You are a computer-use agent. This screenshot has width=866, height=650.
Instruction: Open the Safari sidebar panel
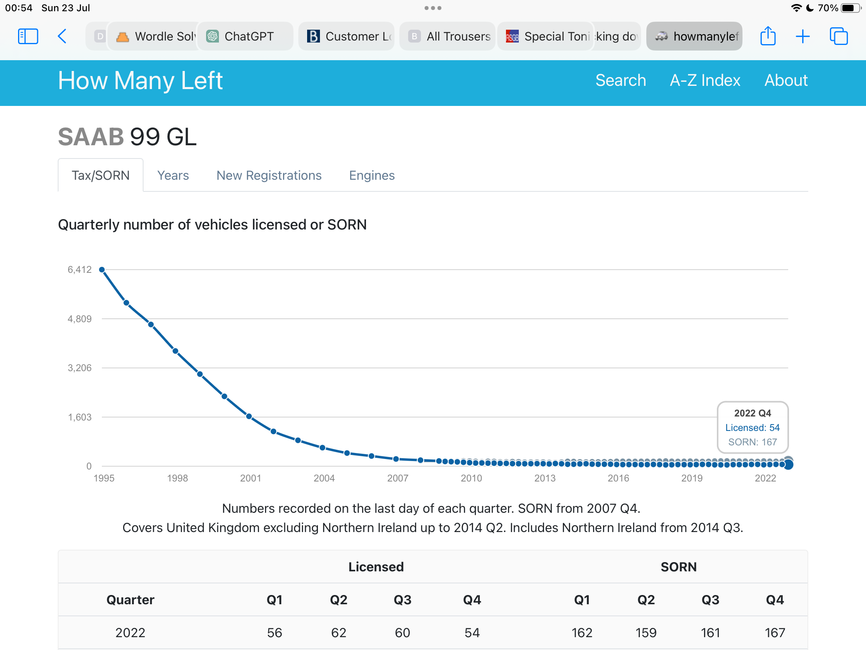coord(28,36)
